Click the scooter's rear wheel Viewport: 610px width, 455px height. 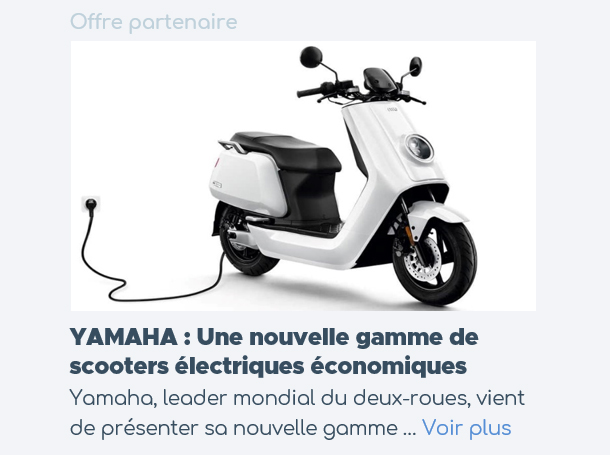tap(245, 245)
